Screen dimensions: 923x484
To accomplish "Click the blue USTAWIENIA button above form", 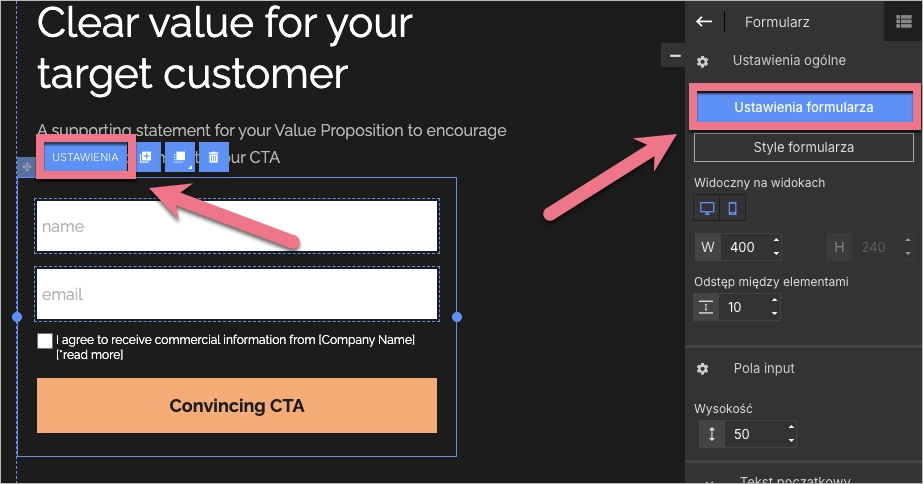I will click(x=85, y=157).
